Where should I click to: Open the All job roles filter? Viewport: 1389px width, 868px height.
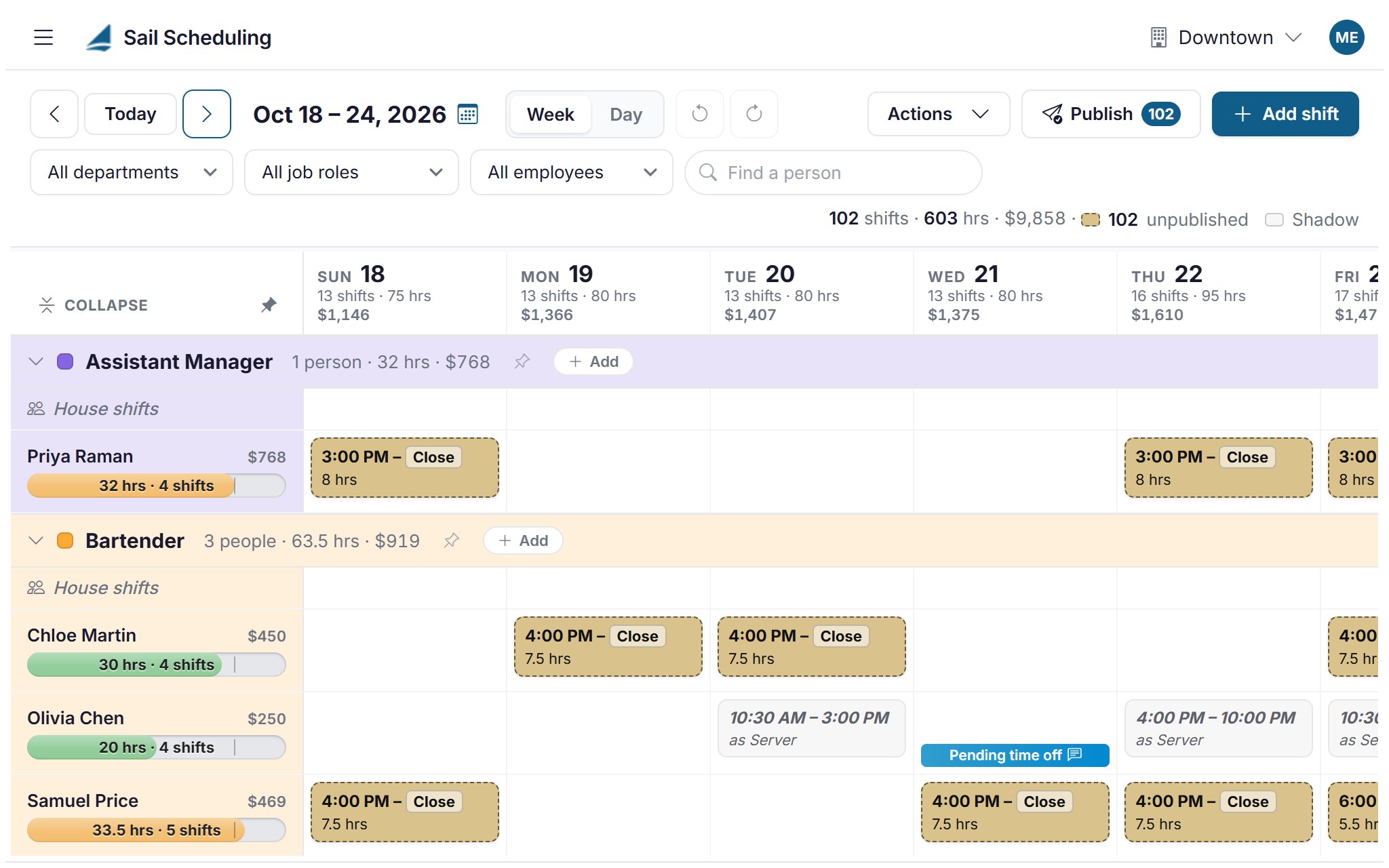point(351,172)
